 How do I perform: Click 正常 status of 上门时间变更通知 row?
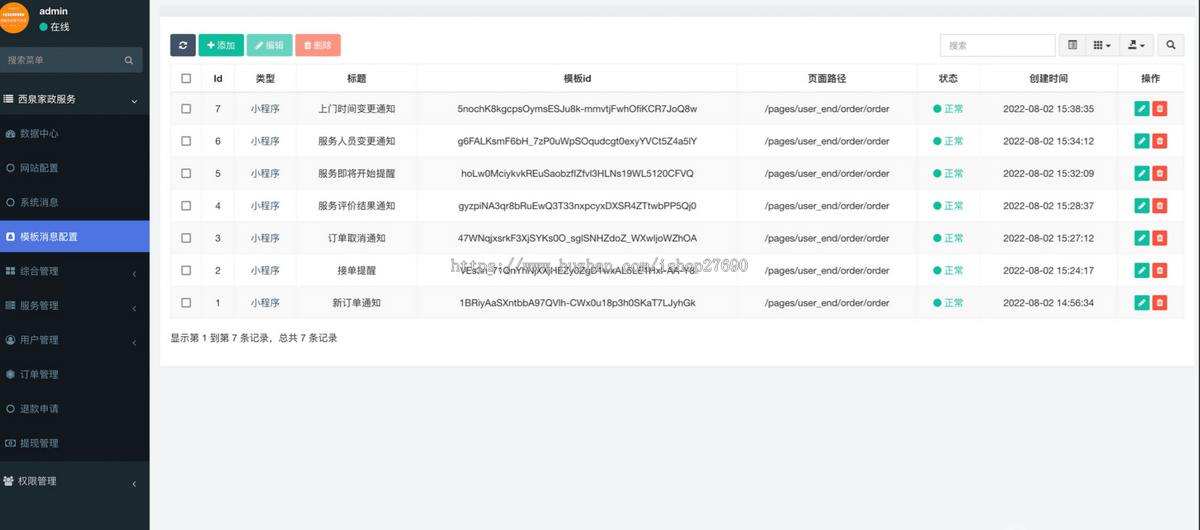pos(948,109)
